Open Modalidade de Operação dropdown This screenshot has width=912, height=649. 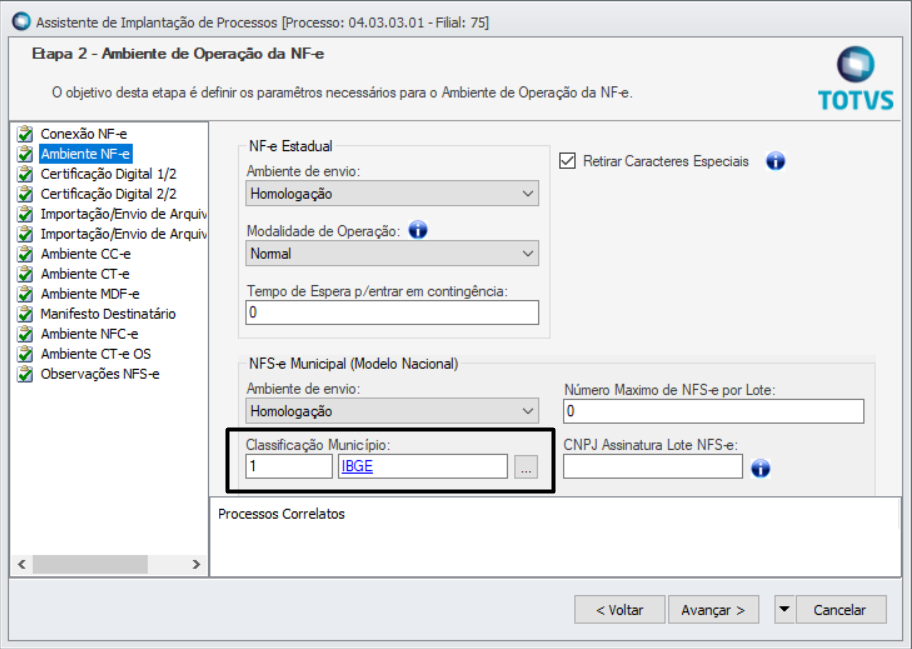pos(392,254)
